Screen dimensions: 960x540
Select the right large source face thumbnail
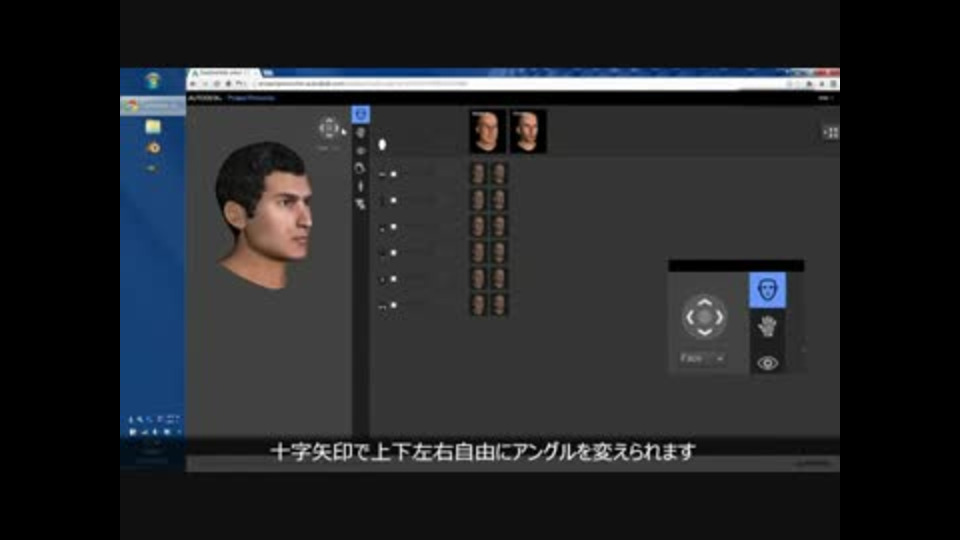[528, 131]
